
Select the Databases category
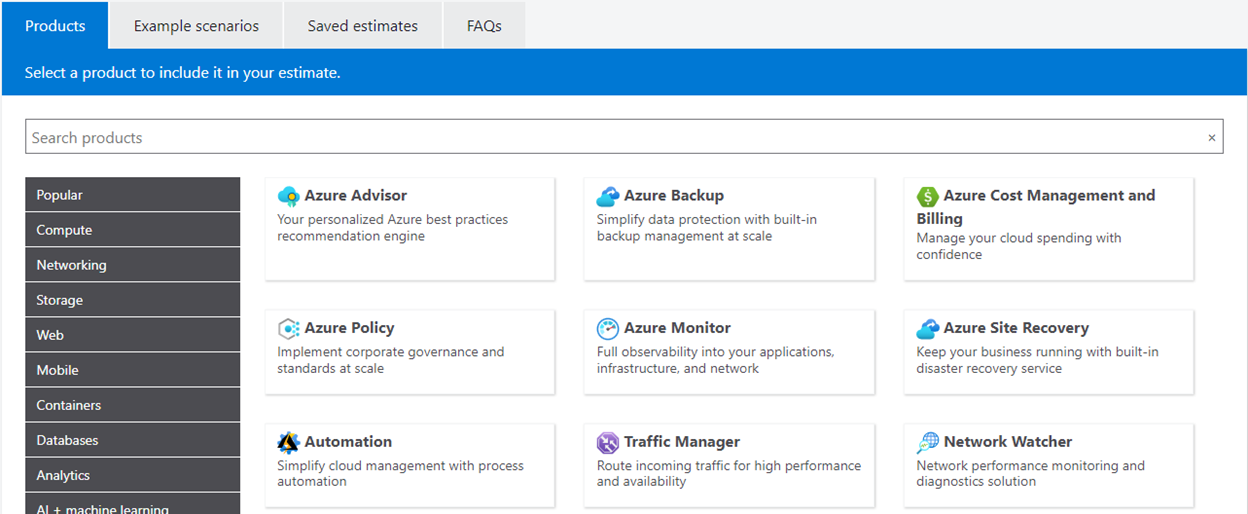tap(132, 440)
